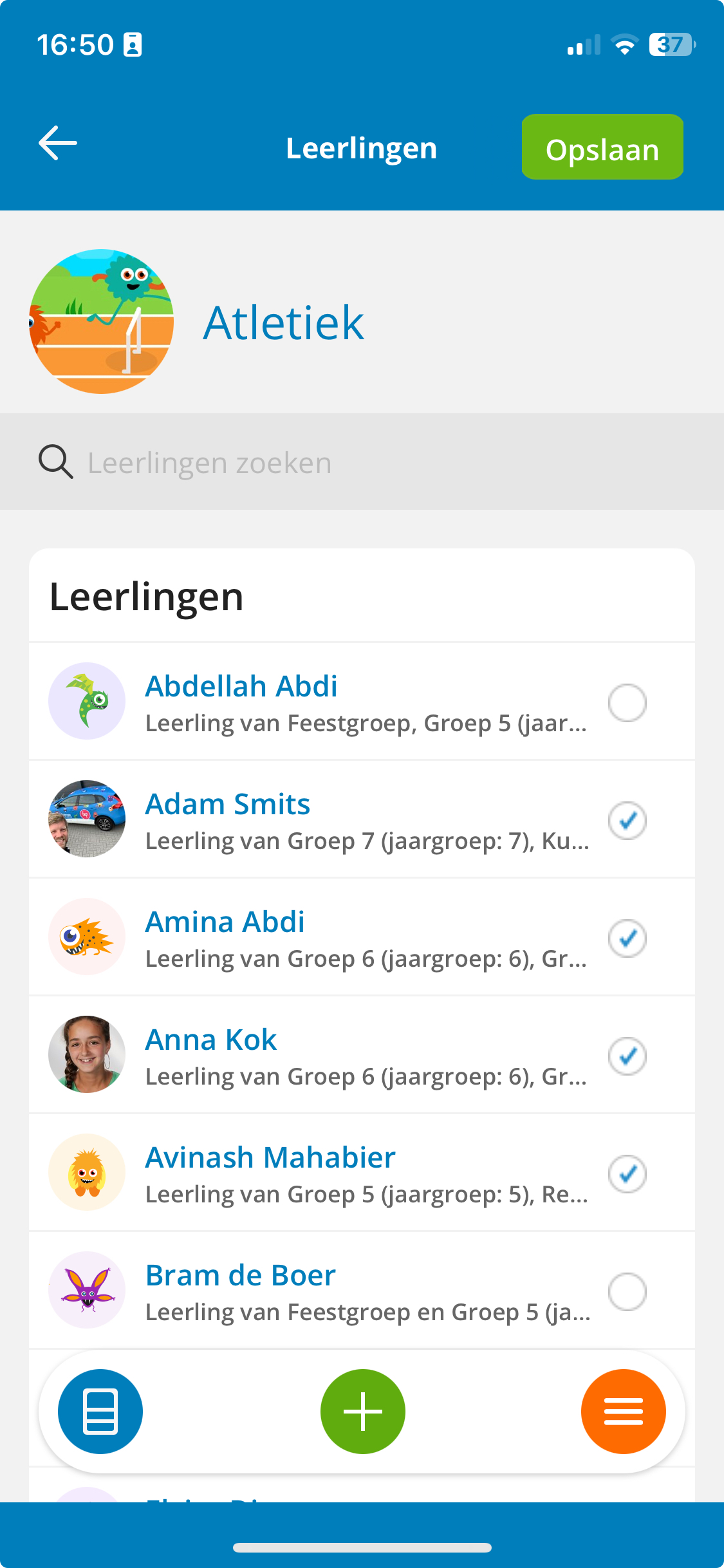Tap Bram de Boer's purple monster avatar

point(87,1290)
